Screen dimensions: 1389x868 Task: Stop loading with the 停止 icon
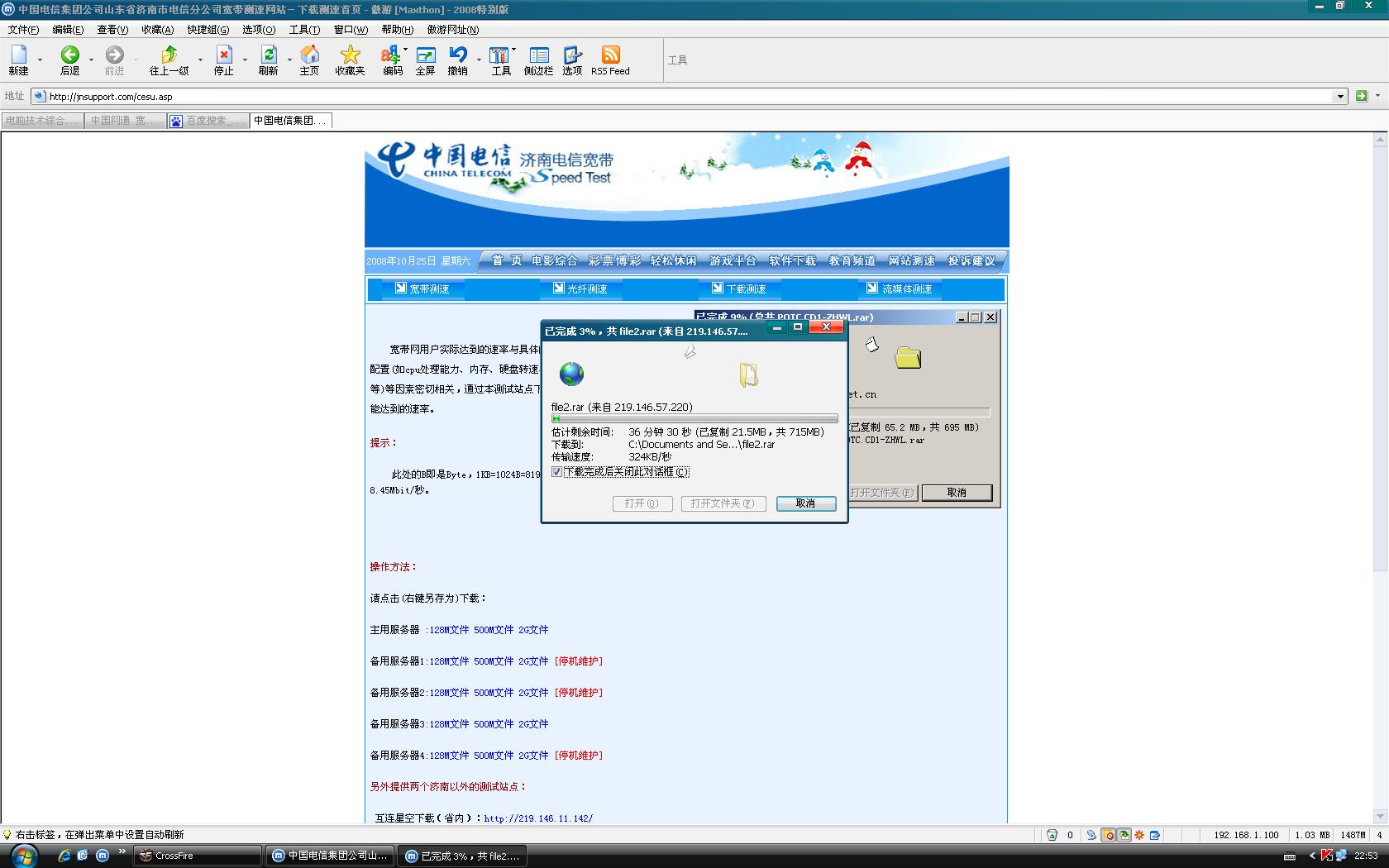pos(224,60)
